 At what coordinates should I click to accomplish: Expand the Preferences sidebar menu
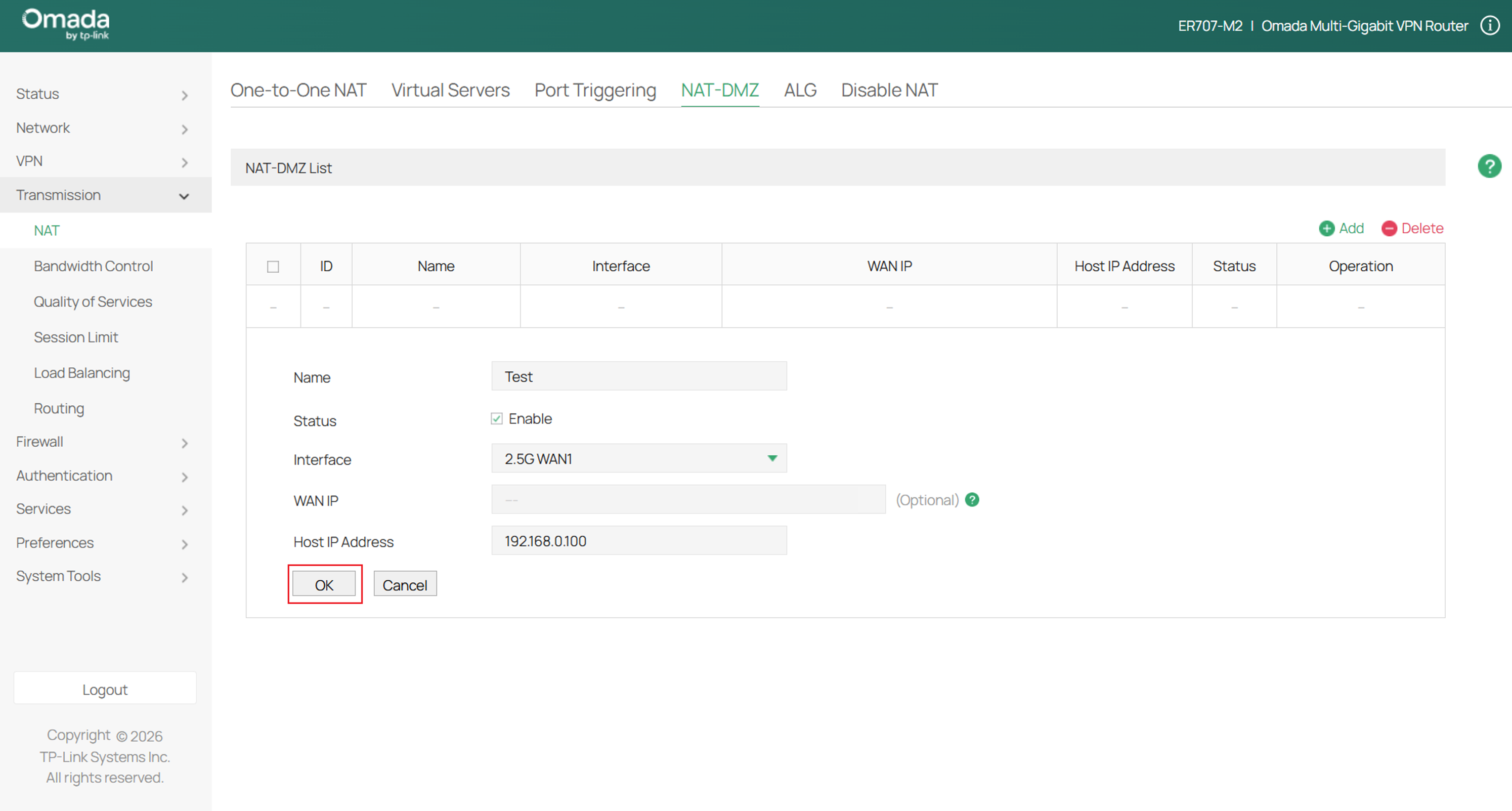pyautogui.click(x=106, y=543)
